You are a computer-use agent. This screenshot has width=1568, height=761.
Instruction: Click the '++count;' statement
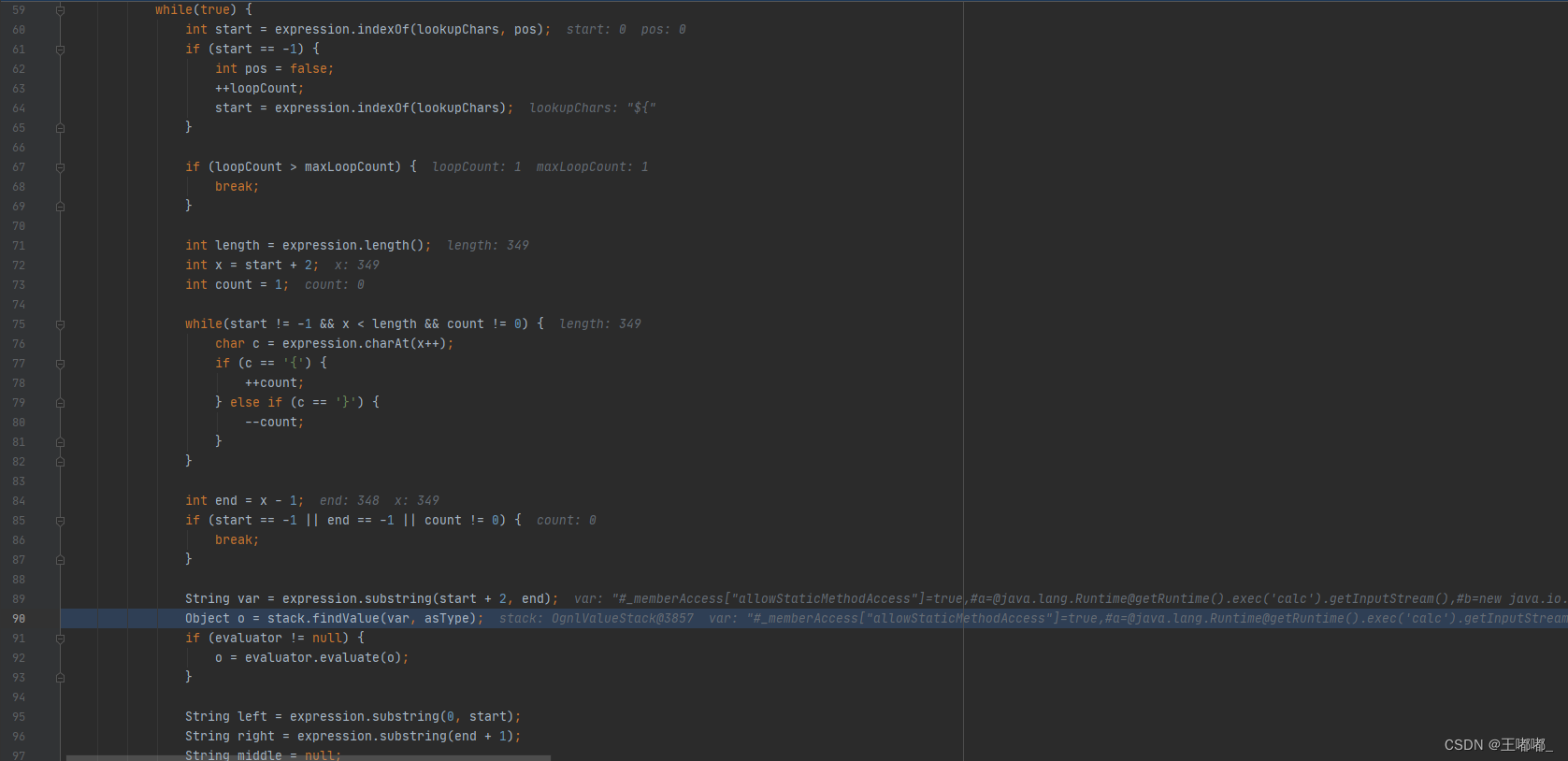(x=275, y=383)
